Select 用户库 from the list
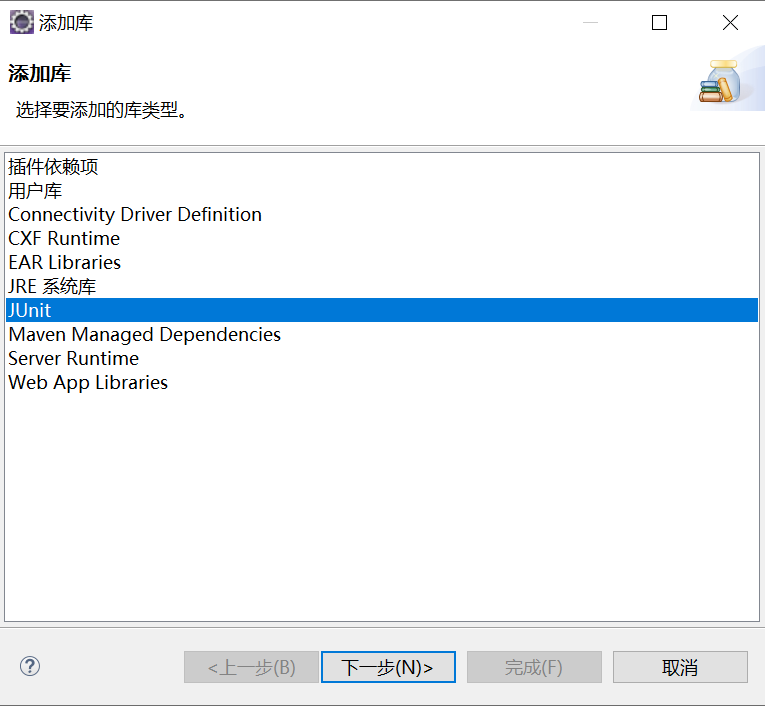This screenshot has width=765, height=706. pyautogui.click(x=382, y=191)
